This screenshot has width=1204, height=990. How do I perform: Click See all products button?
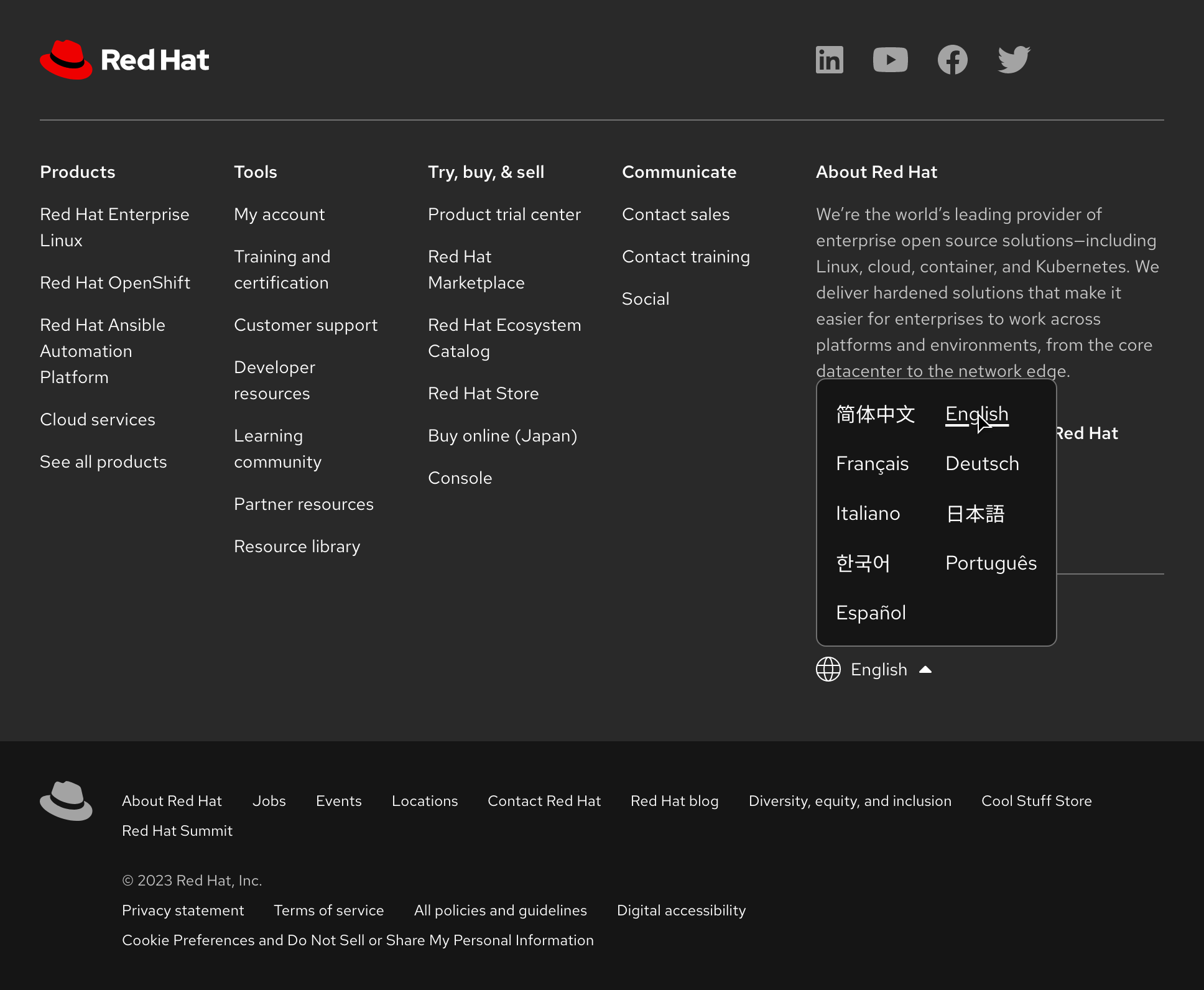(102, 462)
